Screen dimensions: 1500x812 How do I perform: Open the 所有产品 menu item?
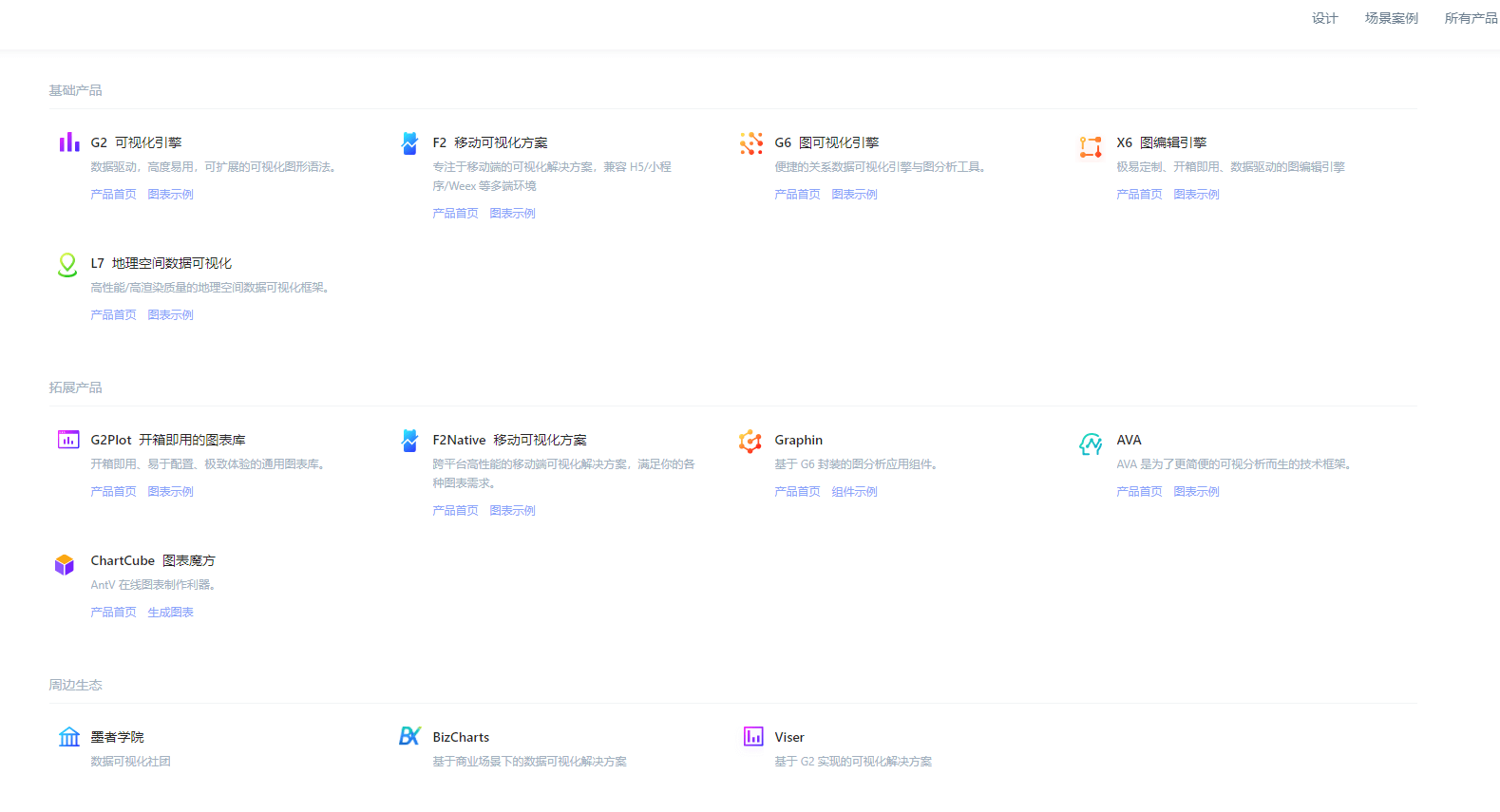coord(1471,18)
